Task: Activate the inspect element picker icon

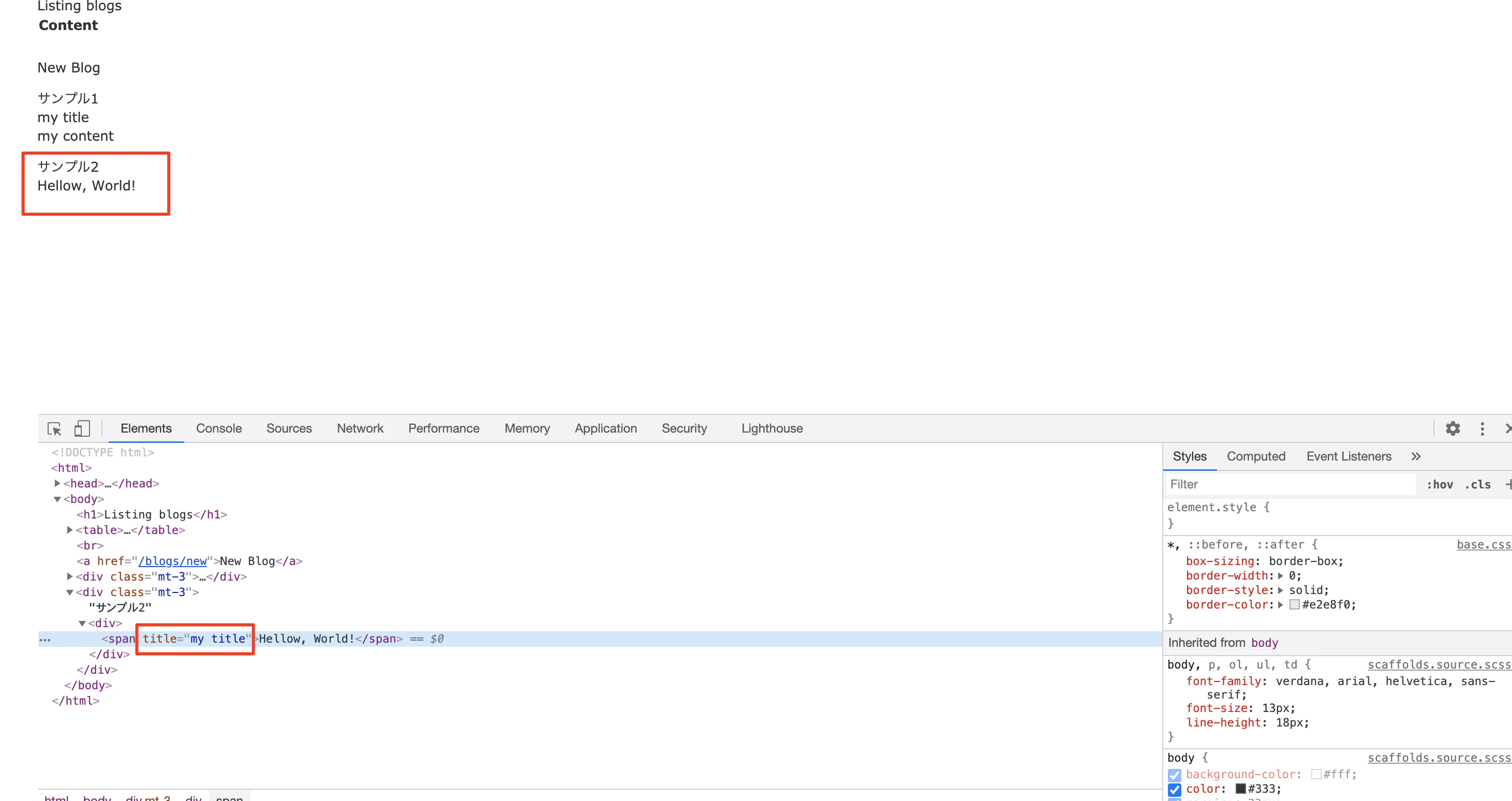Action: click(54, 428)
